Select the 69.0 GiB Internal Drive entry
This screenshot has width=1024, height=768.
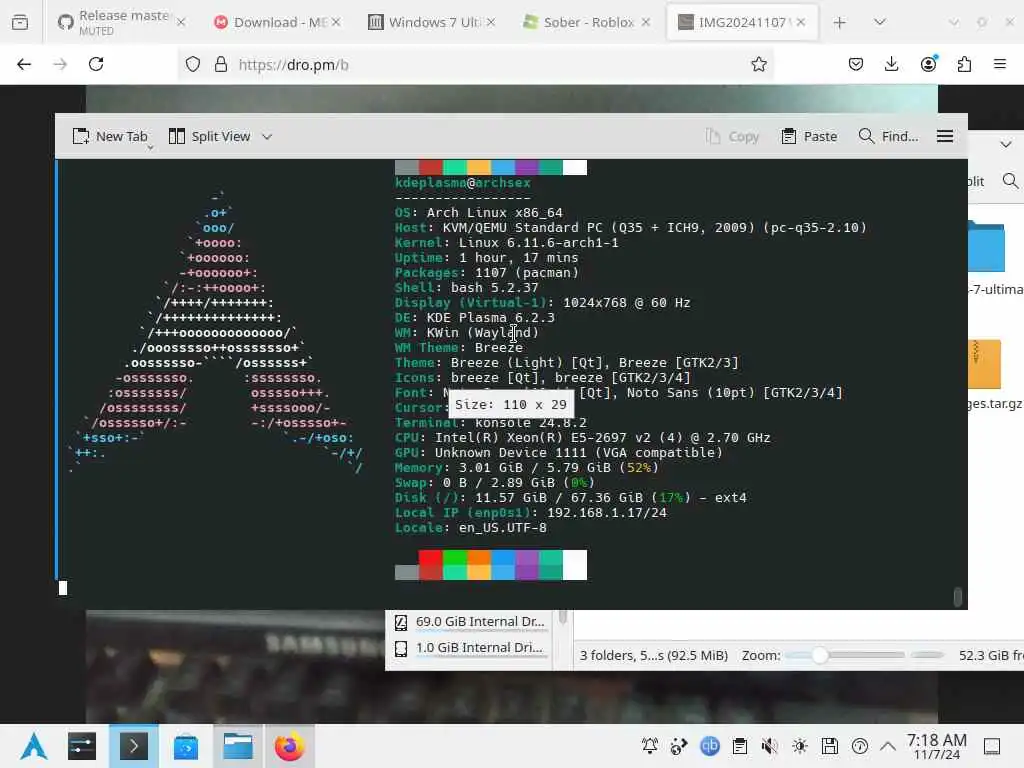[x=470, y=622]
